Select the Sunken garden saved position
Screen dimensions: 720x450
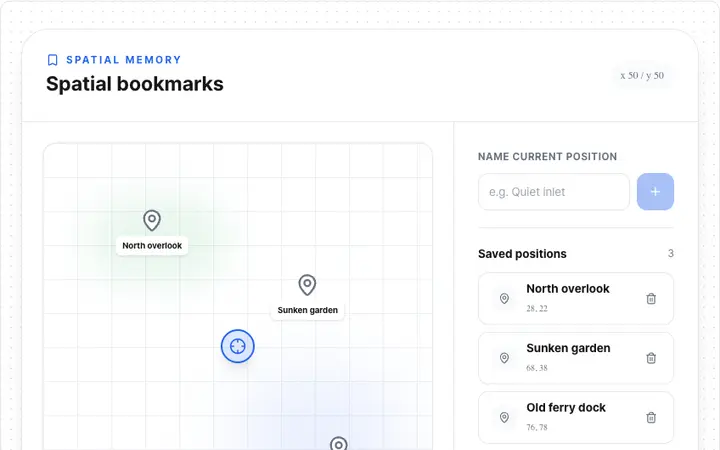pyautogui.click(x=576, y=358)
